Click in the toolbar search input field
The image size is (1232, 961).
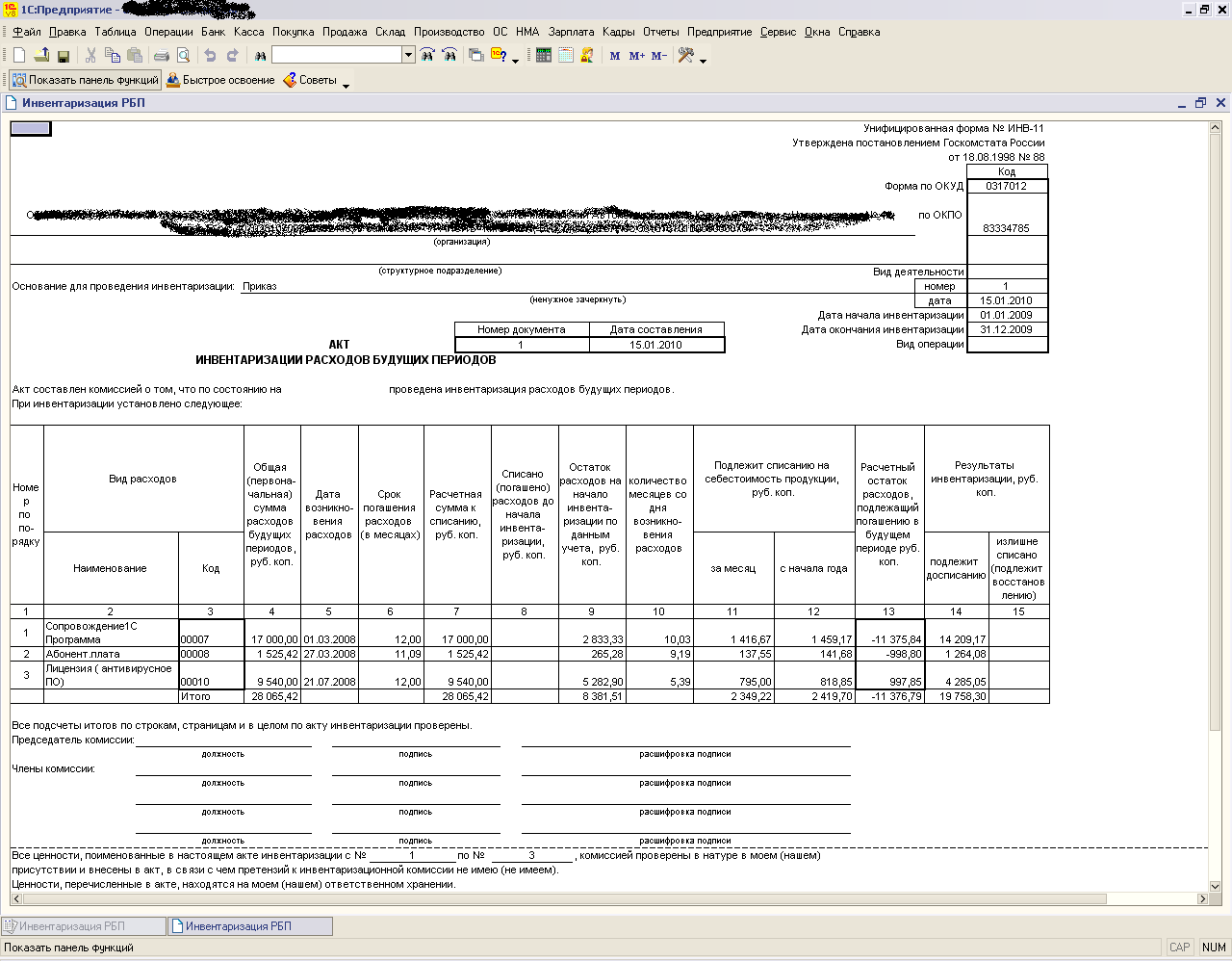tap(336, 56)
